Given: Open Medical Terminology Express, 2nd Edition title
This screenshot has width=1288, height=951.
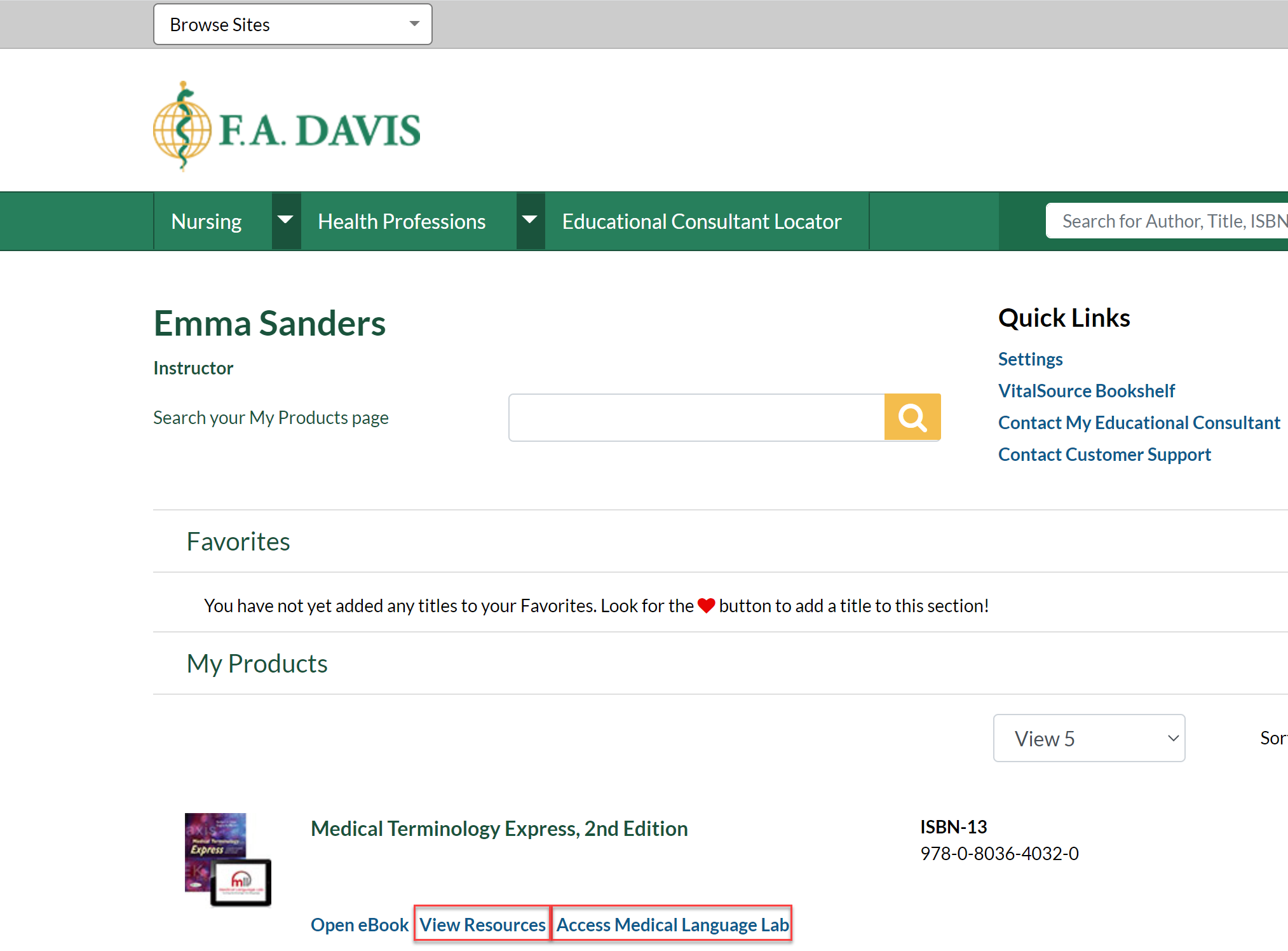Looking at the screenshot, I should click(499, 828).
